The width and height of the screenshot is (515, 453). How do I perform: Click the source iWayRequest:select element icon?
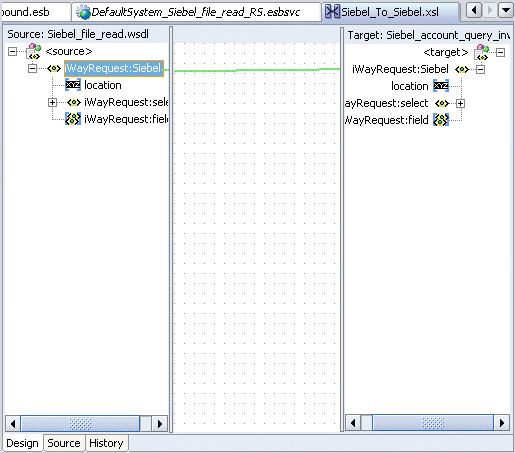(74, 102)
